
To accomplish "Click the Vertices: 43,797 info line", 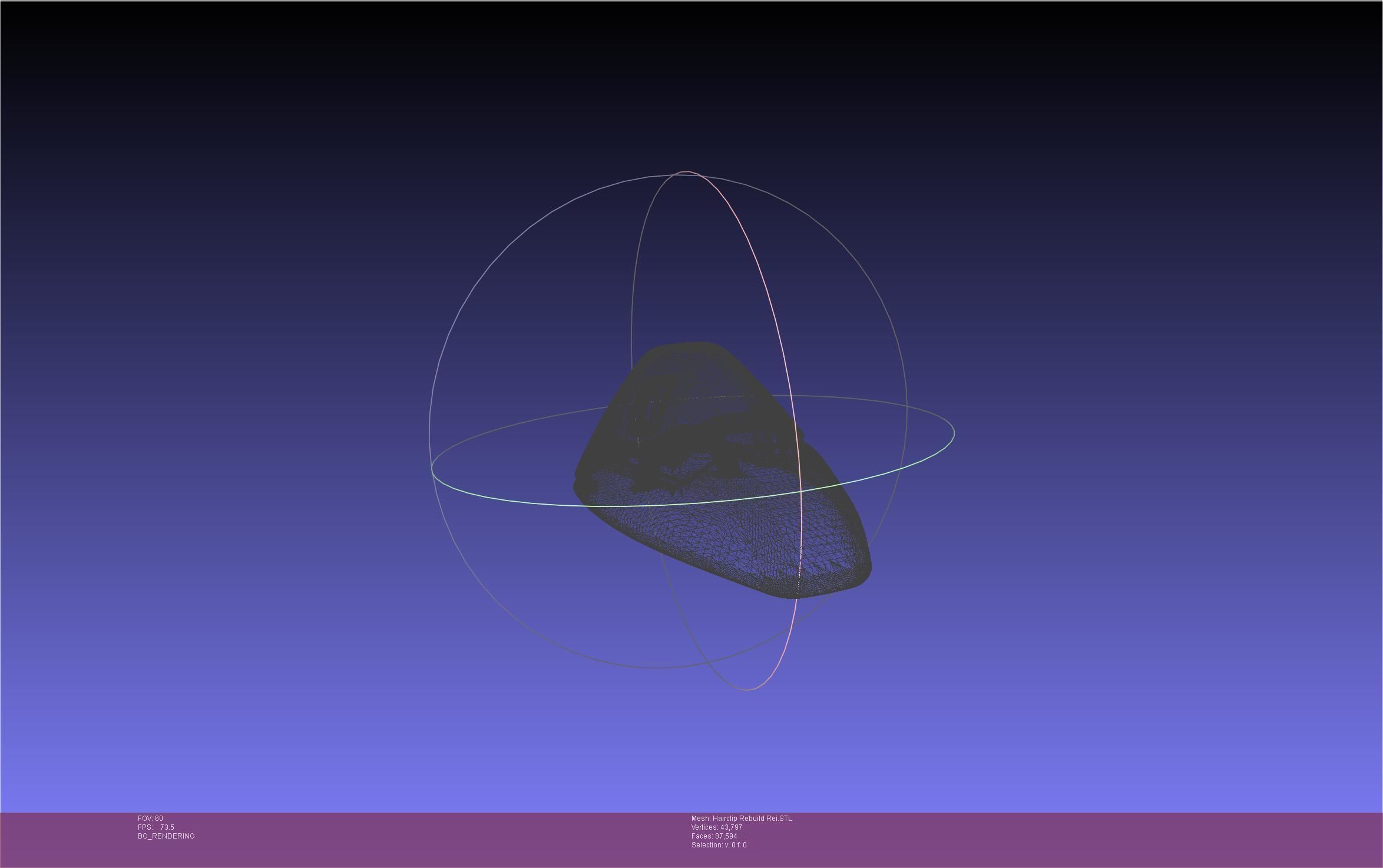I will 716,827.
